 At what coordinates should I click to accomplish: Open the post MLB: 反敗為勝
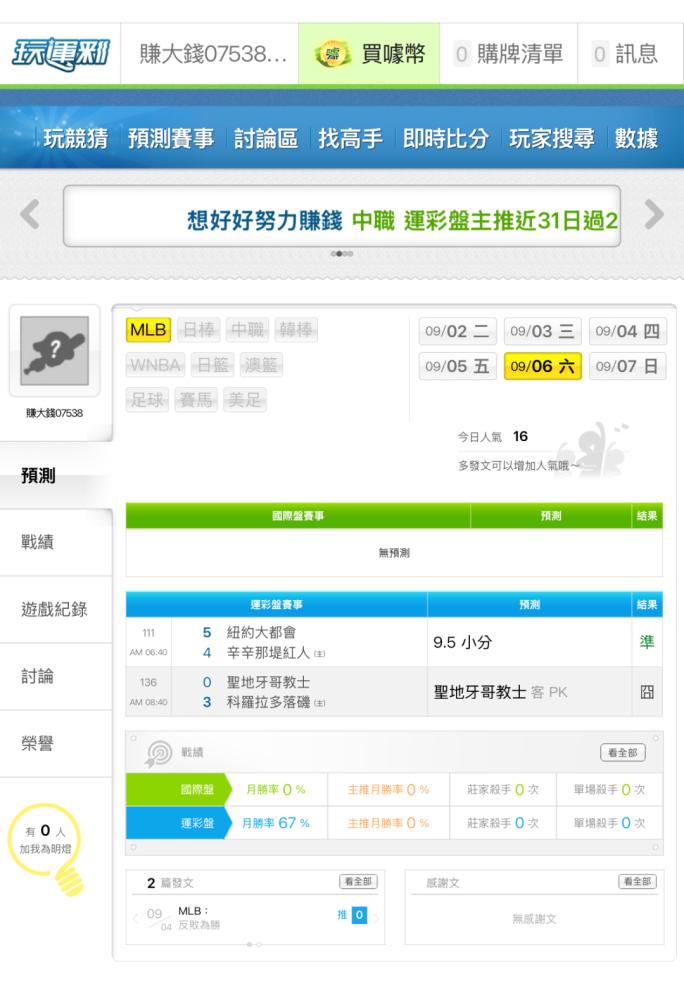coord(199,918)
